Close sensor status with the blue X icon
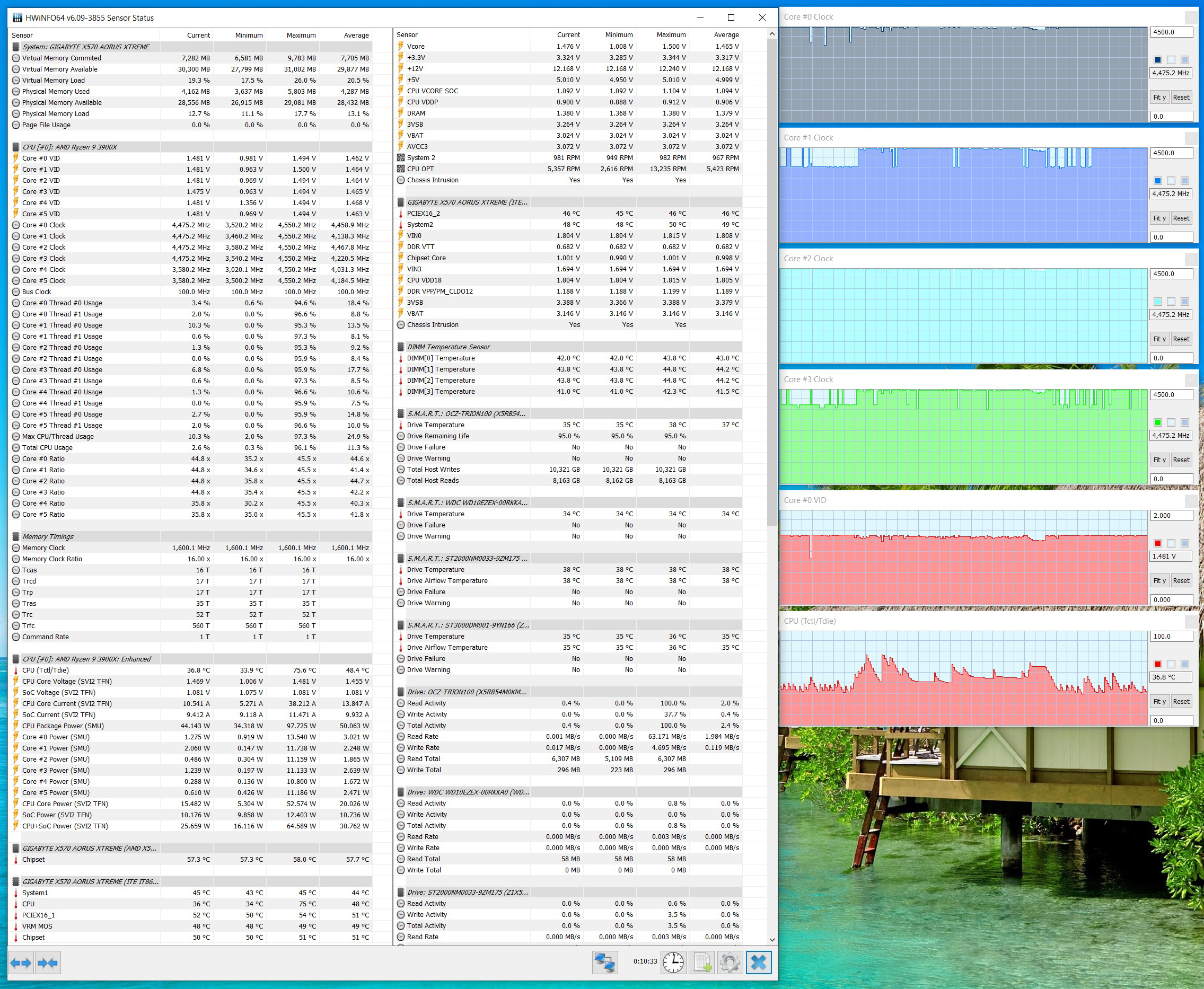Viewport: 1204px width, 989px height. pyautogui.click(x=759, y=962)
